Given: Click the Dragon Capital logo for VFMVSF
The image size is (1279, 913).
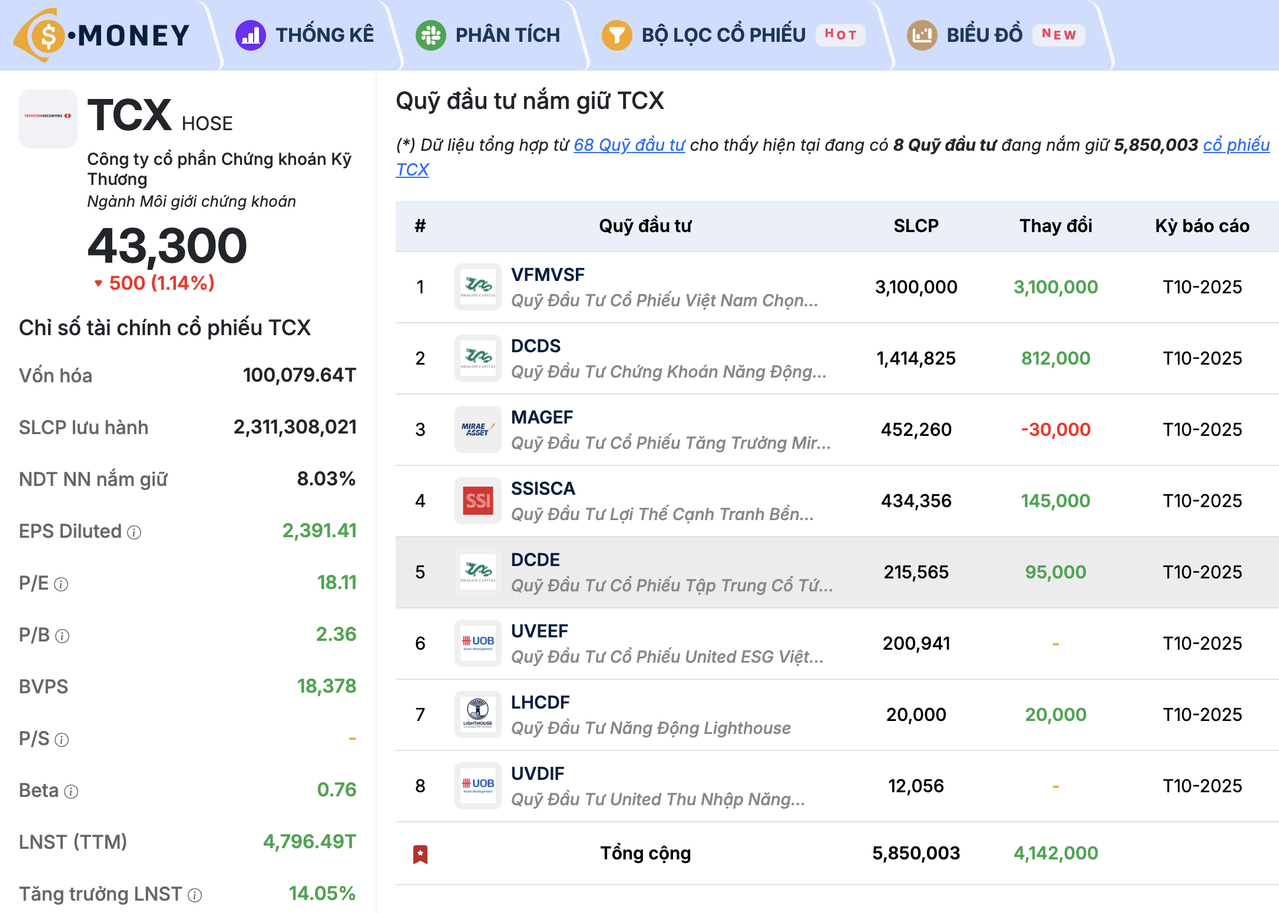Looking at the screenshot, I should (478, 287).
